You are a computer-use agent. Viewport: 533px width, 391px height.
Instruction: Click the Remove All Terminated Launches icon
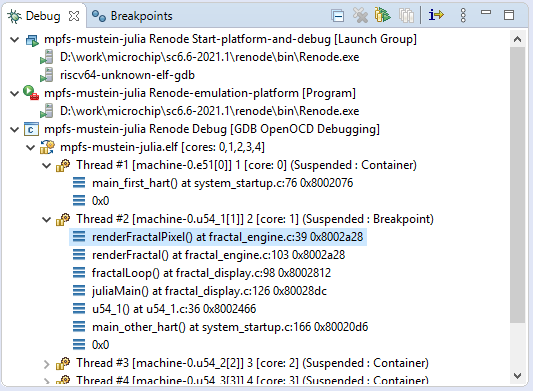pyautogui.click(x=360, y=15)
